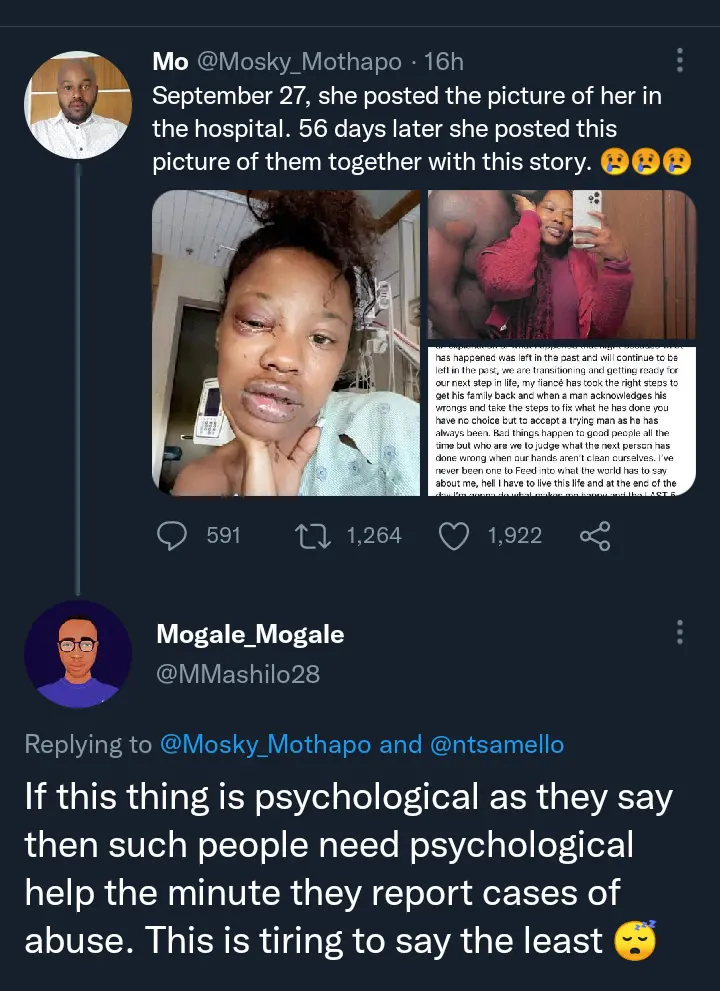Screen dimensions: 720x991
Task: Click the Mogale_Mogale display name
Action: tap(250, 634)
